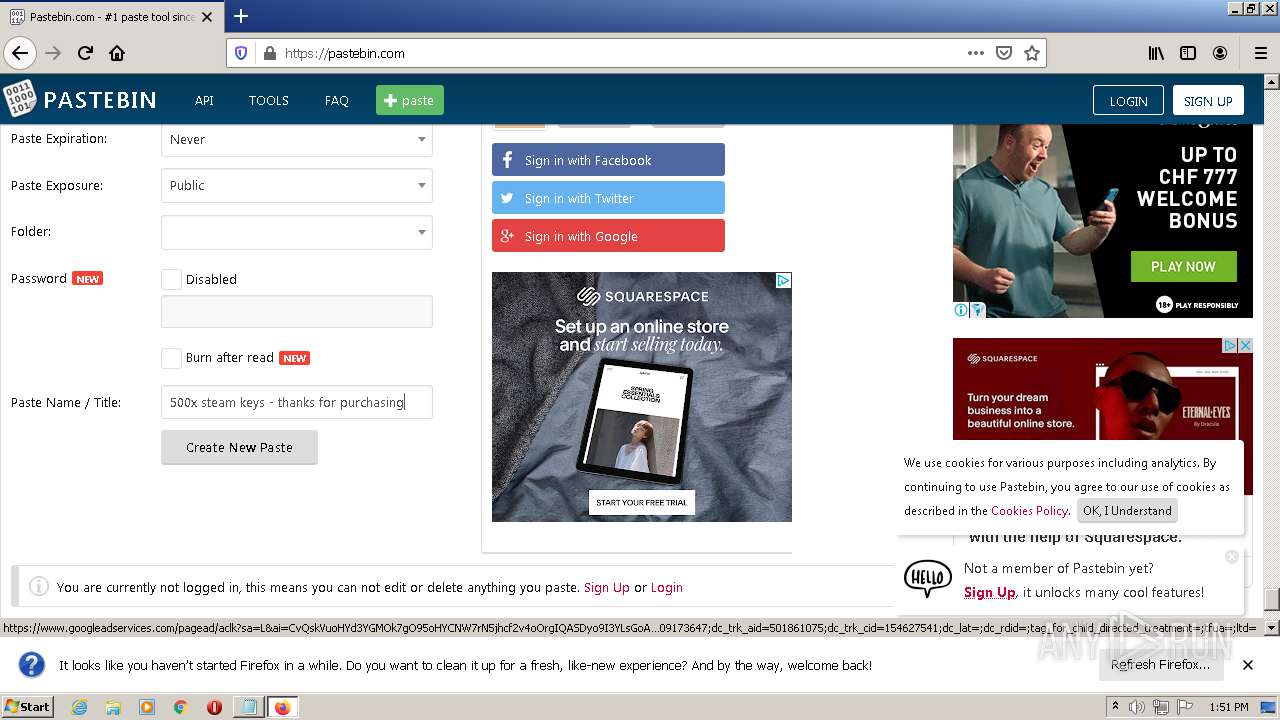Viewport: 1280px width, 720px height.
Task: Go to Firefox home page
Action: pos(117,53)
